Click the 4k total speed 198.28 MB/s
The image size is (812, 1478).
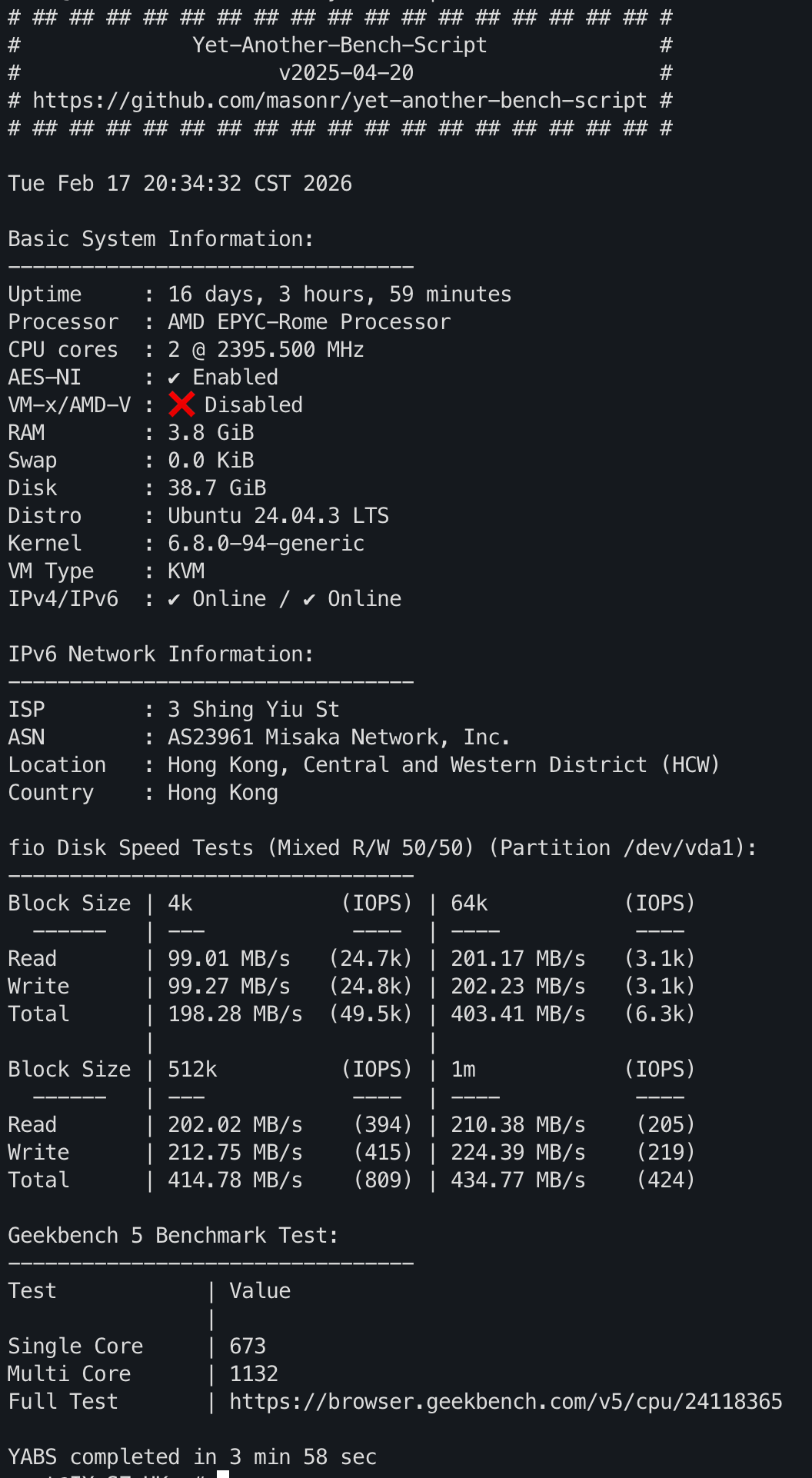235,1014
